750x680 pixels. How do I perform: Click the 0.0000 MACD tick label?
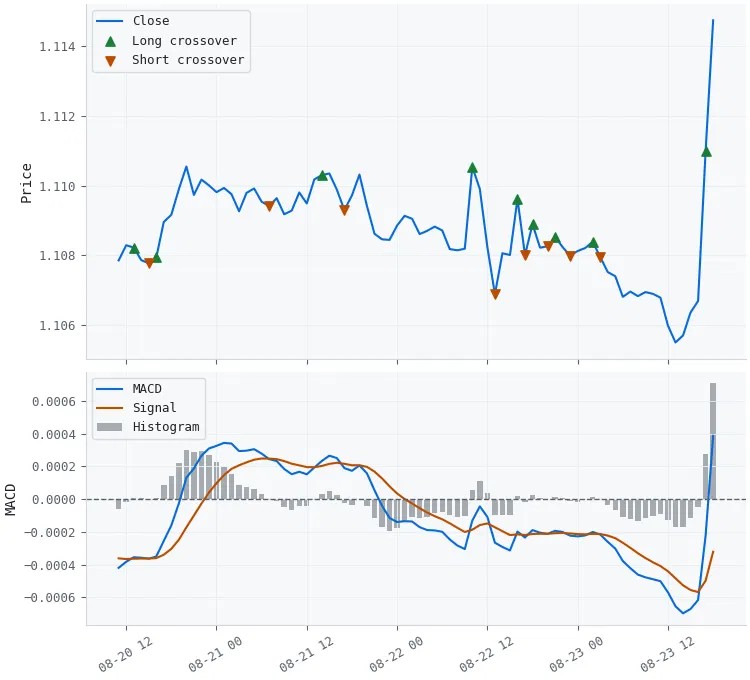54,500
